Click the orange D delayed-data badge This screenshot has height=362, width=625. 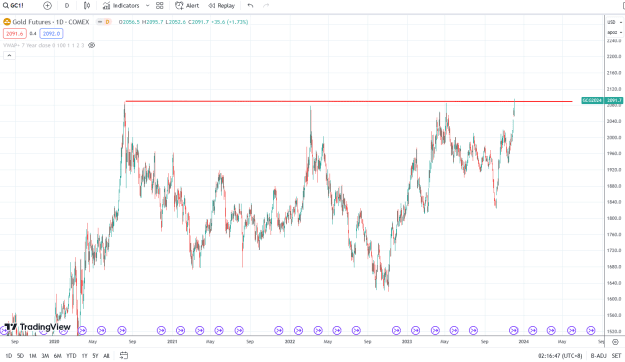107,22
